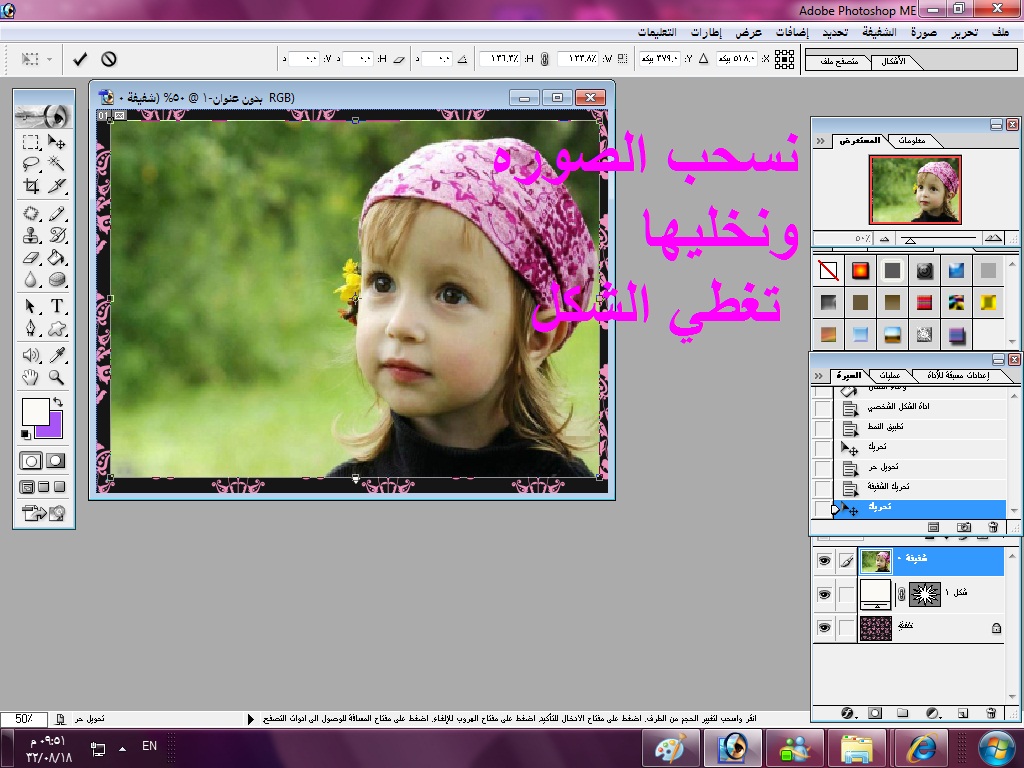Viewport: 1024px width, 768px height.
Task: Open the adjustment layer dropdown
Action: tap(933, 713)
